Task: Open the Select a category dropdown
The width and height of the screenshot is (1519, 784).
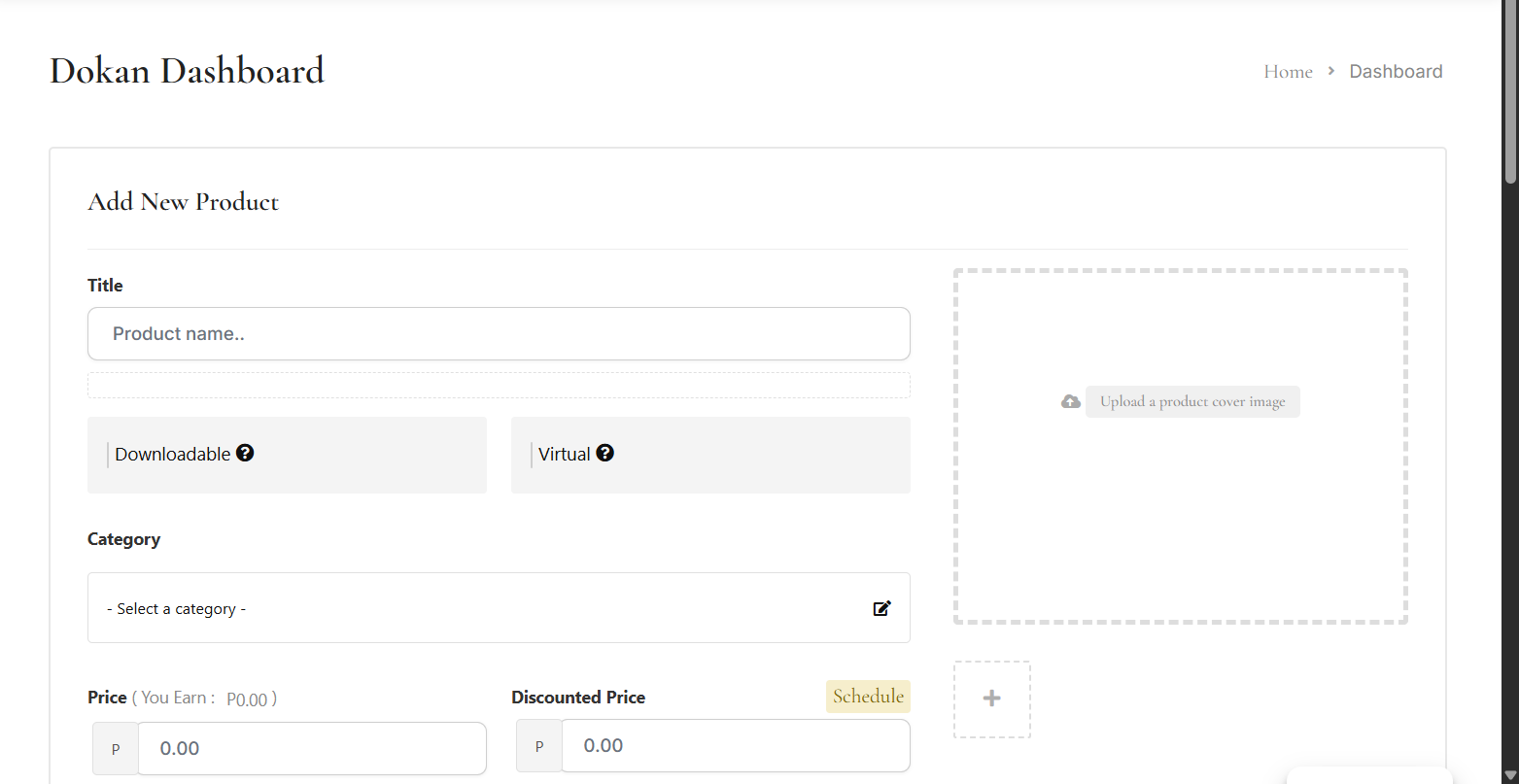Action: tap(486, 608)
